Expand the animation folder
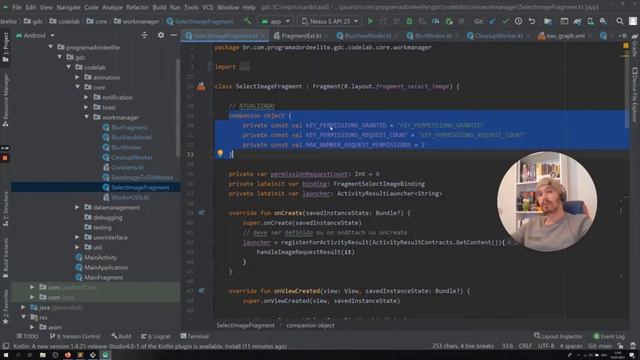This screenshot has height=360, width=640. (78, 77)
